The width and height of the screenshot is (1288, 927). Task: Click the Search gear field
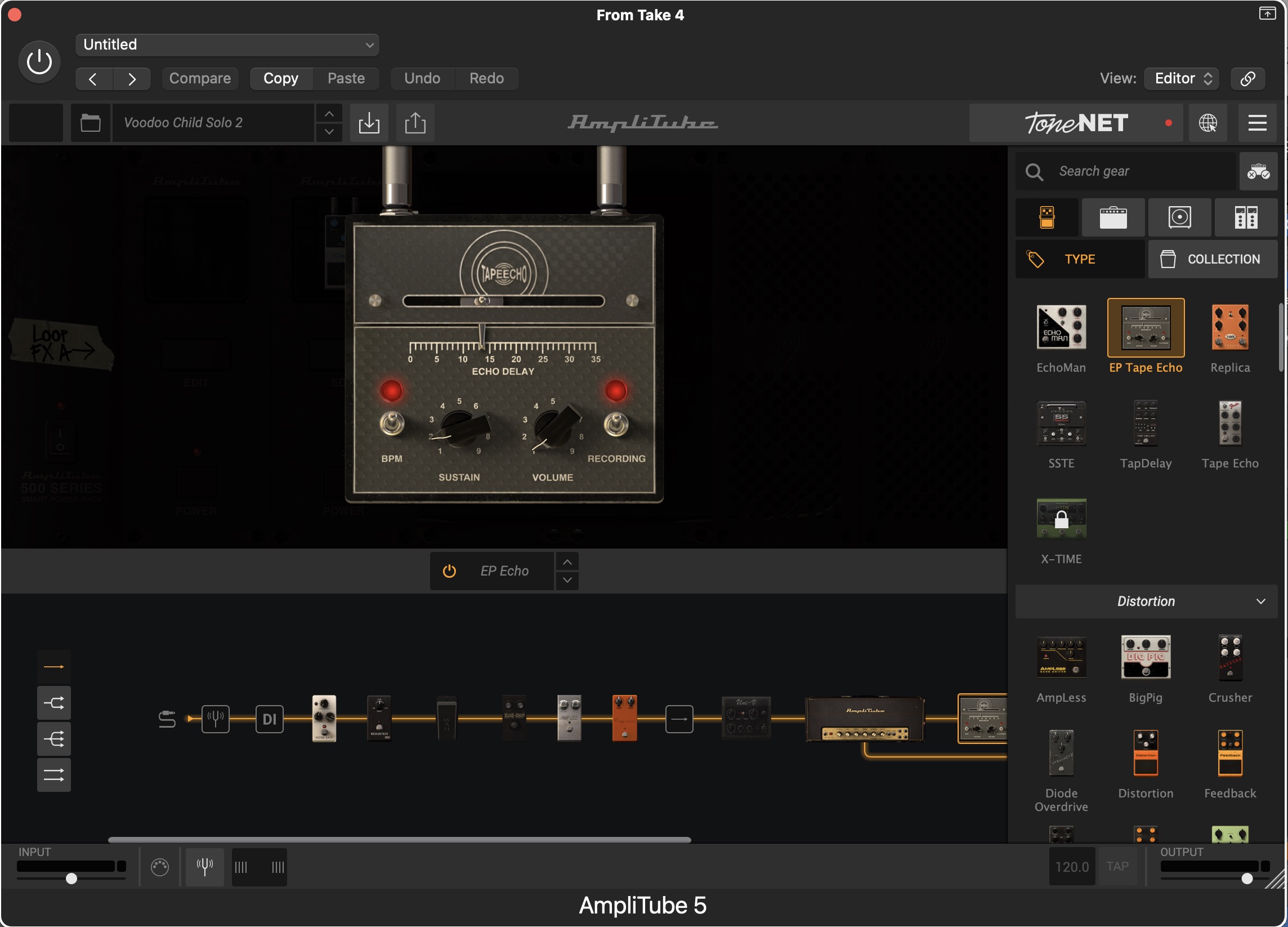pos(1125,171)
